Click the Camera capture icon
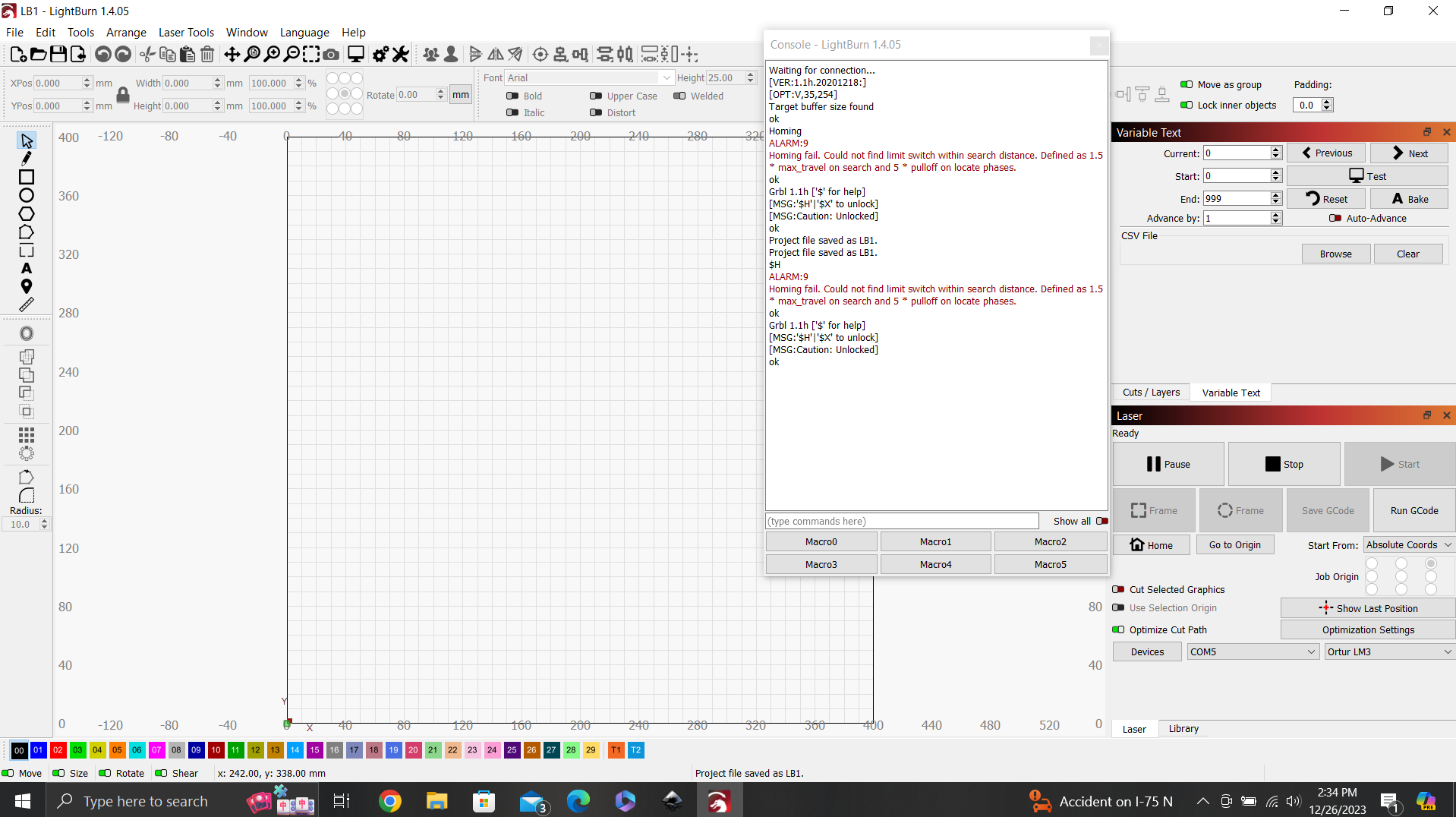The width and height of the screenshot is (1456, 817). (x=331, y=54)
